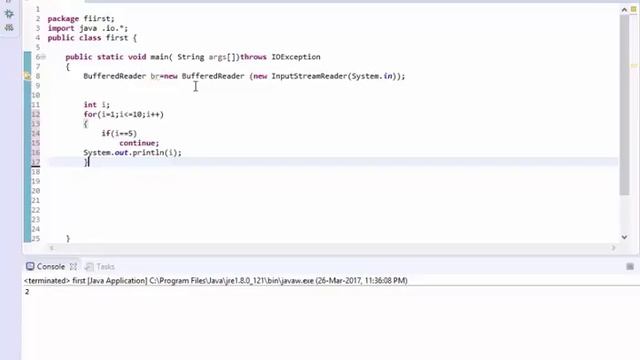Click the terminated process description in the Console

tap(216, 281)
